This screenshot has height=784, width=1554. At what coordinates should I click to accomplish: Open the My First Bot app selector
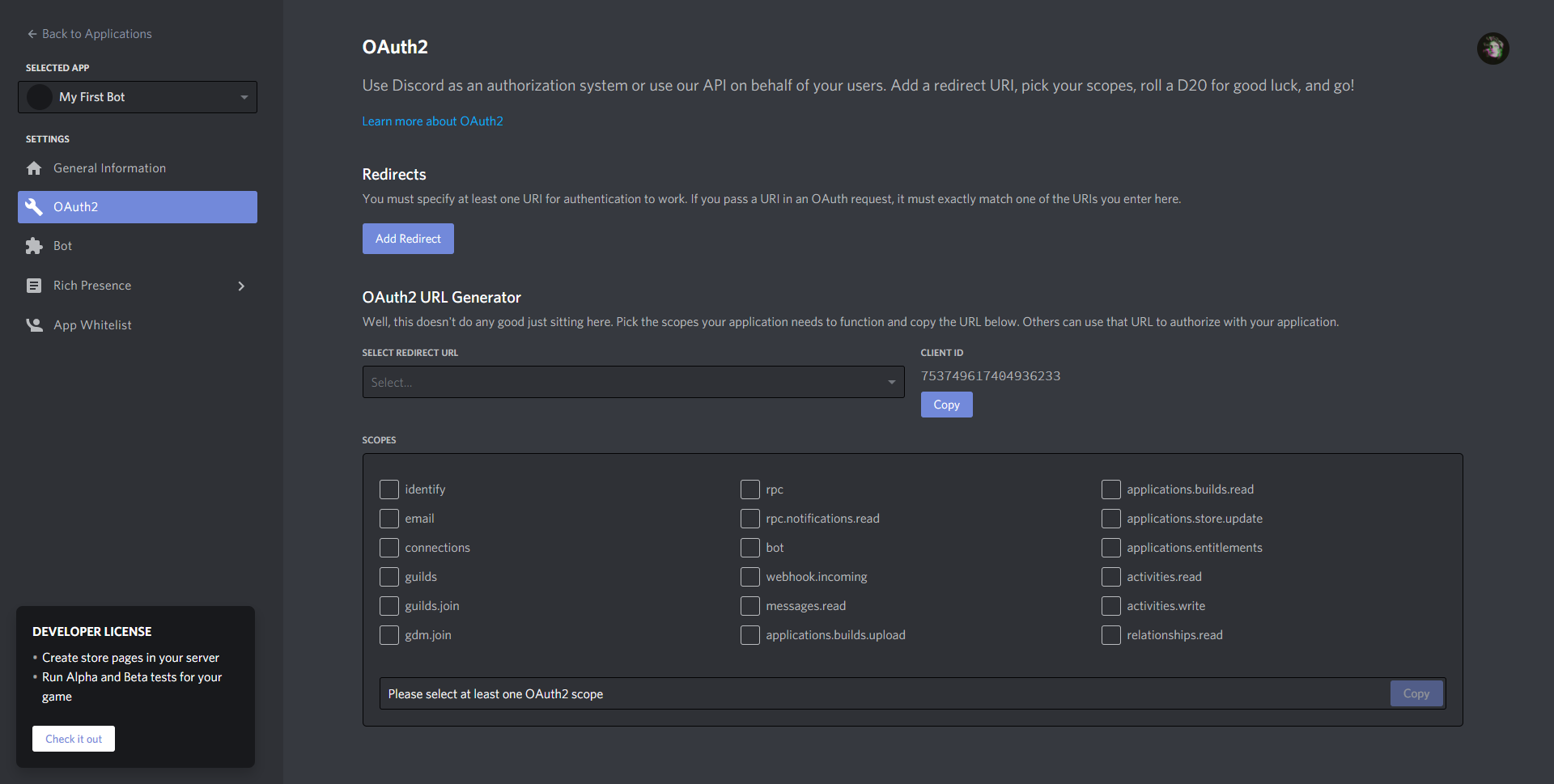(x=138, y=97)
